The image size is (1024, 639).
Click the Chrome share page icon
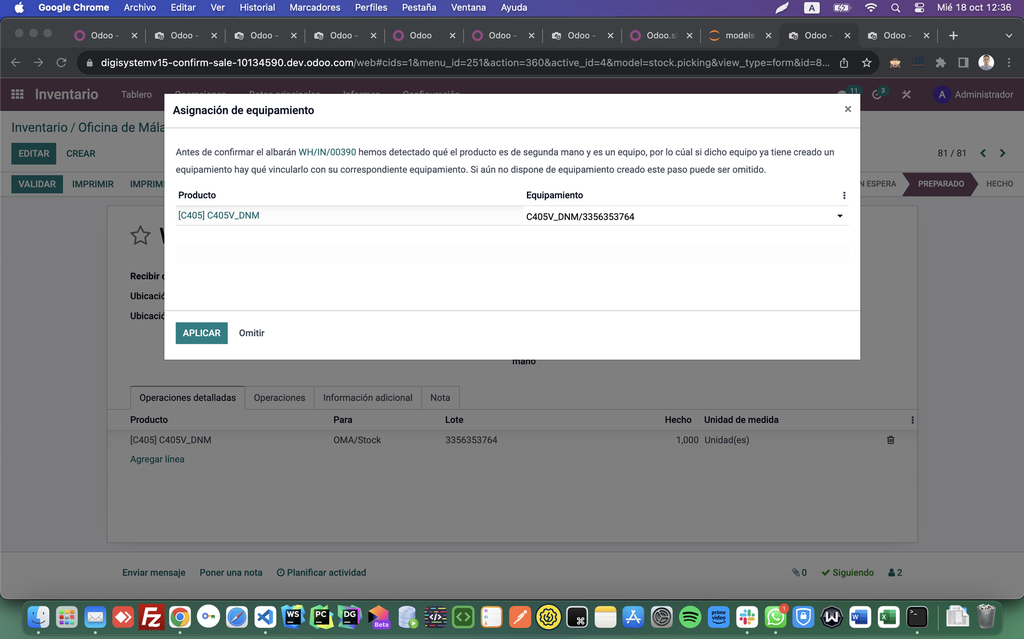[844, 63]
